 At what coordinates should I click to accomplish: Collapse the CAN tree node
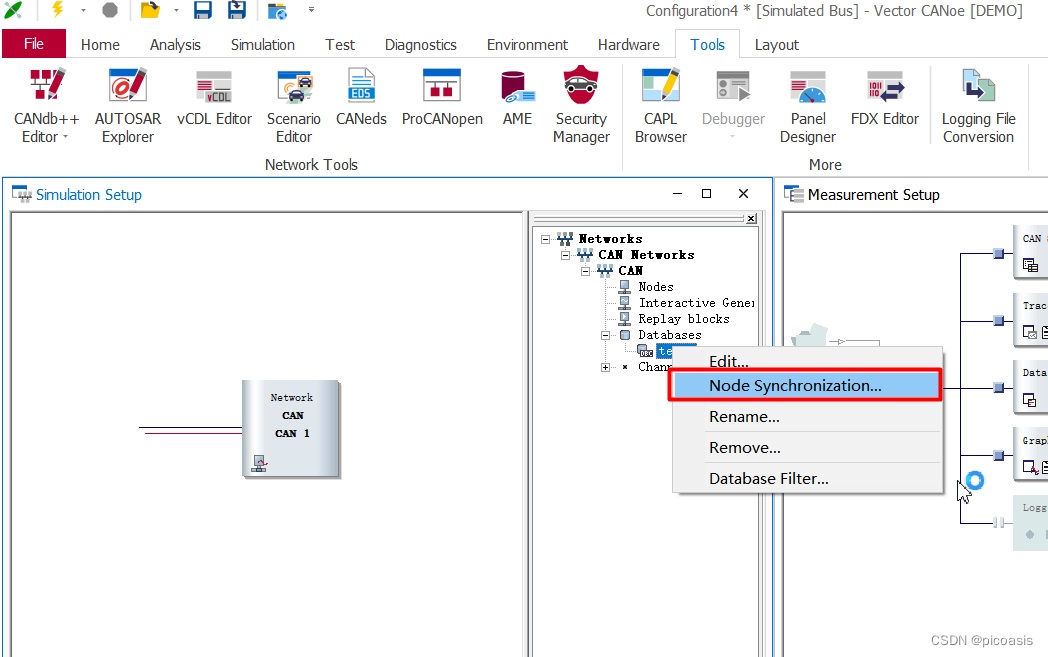[585, 271]
